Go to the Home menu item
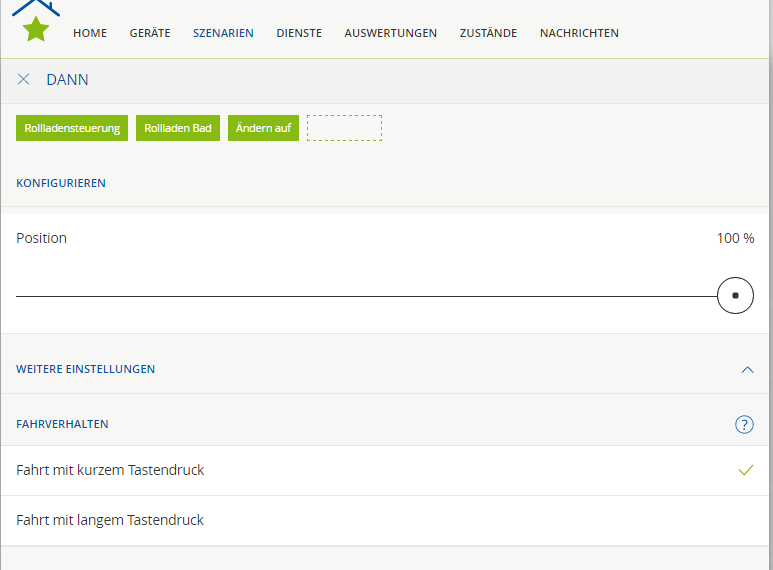 [x=90, y=33]
